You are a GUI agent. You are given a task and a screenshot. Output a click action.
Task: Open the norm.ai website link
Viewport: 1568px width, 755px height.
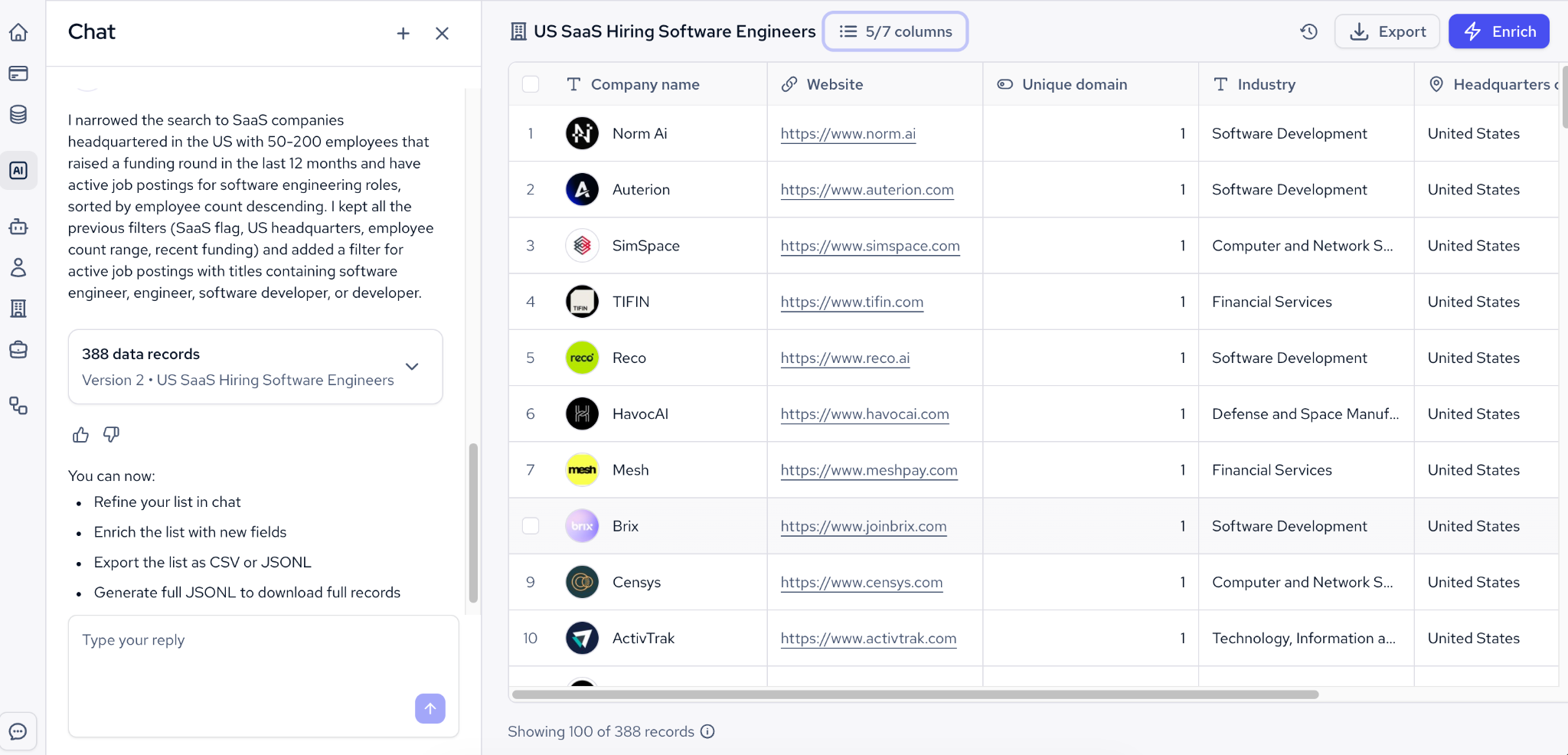pyautogui.click(x=848, y=134)
